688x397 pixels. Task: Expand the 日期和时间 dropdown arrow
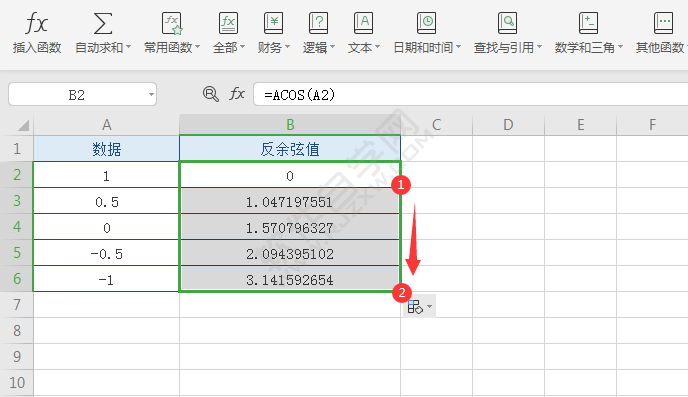click(x=459, y=46)
